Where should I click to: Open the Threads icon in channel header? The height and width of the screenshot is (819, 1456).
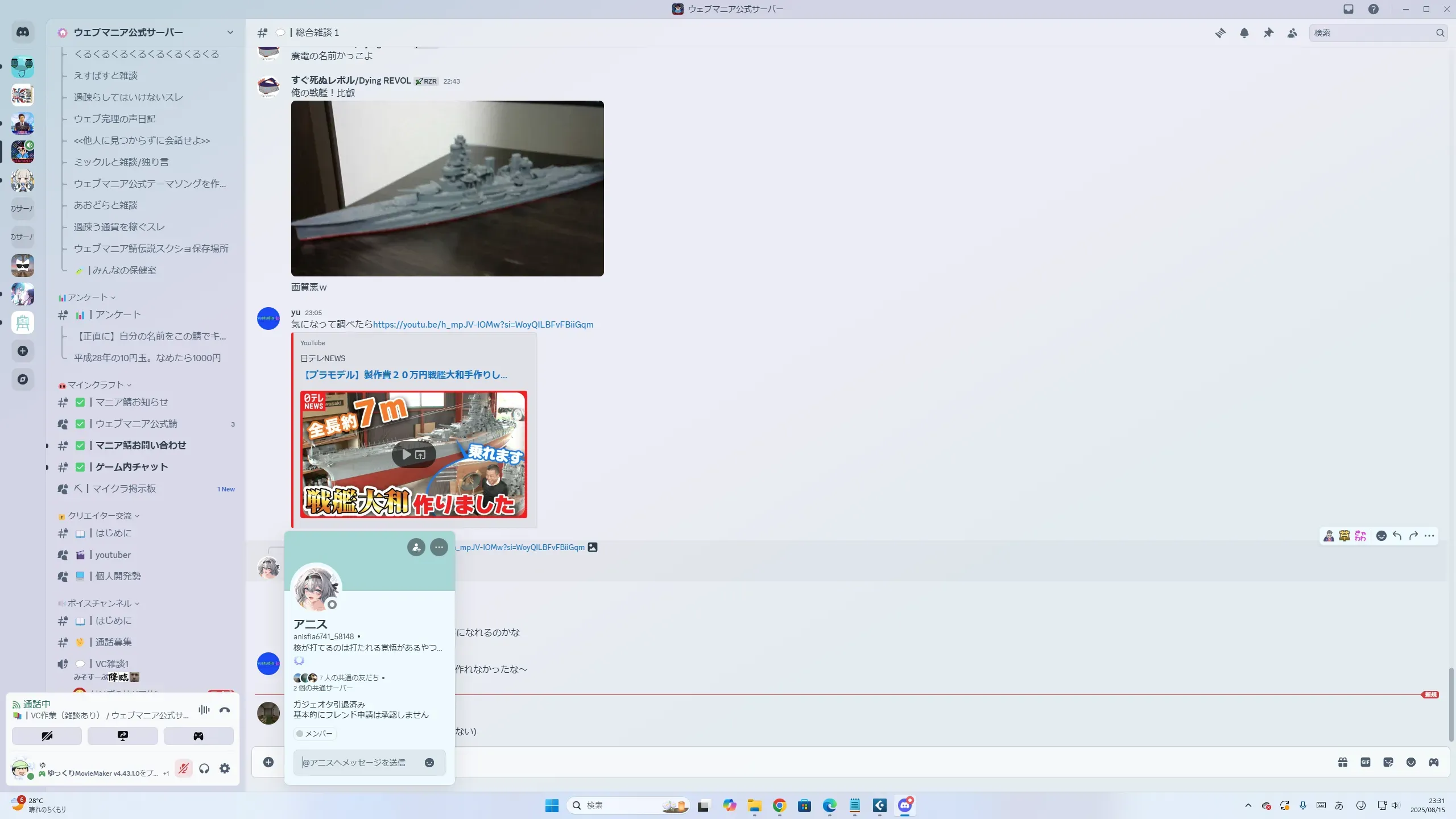point(1220,33)
